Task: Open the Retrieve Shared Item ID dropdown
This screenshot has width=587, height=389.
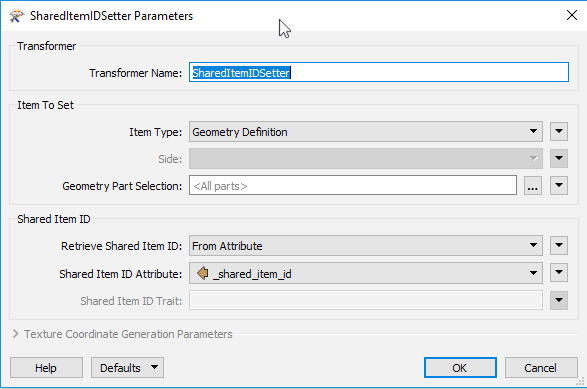Action: pyautogui.click(x=365, y=246)
